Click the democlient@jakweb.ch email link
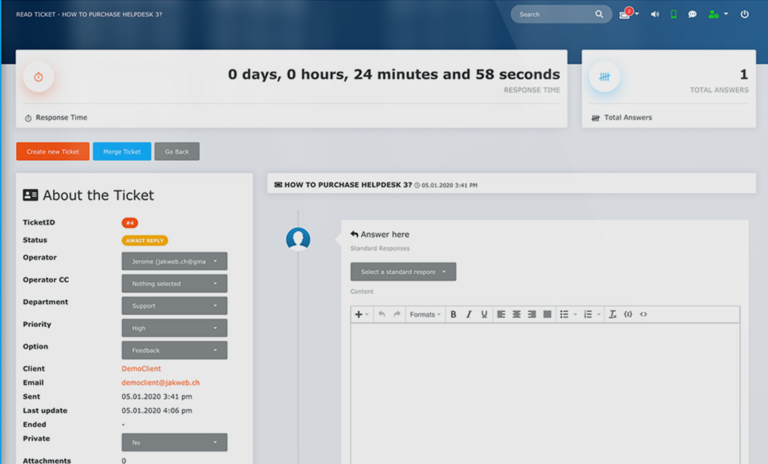Screen dimensions: 768x464 point(161,383)
